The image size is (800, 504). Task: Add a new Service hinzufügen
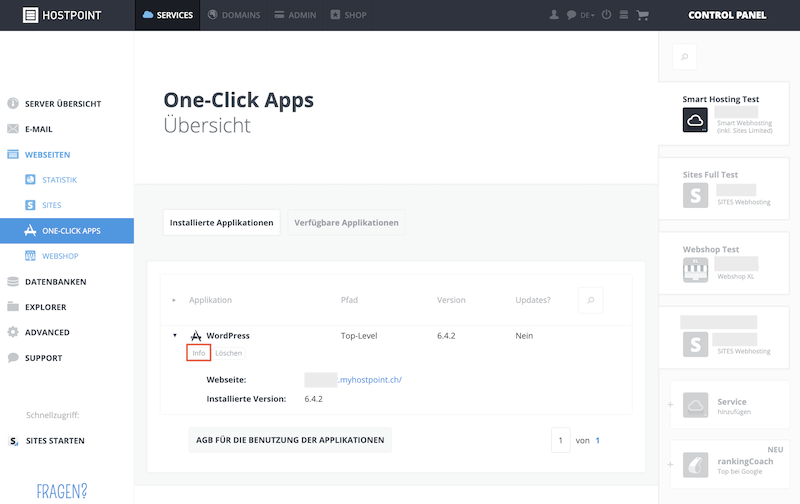730,405
